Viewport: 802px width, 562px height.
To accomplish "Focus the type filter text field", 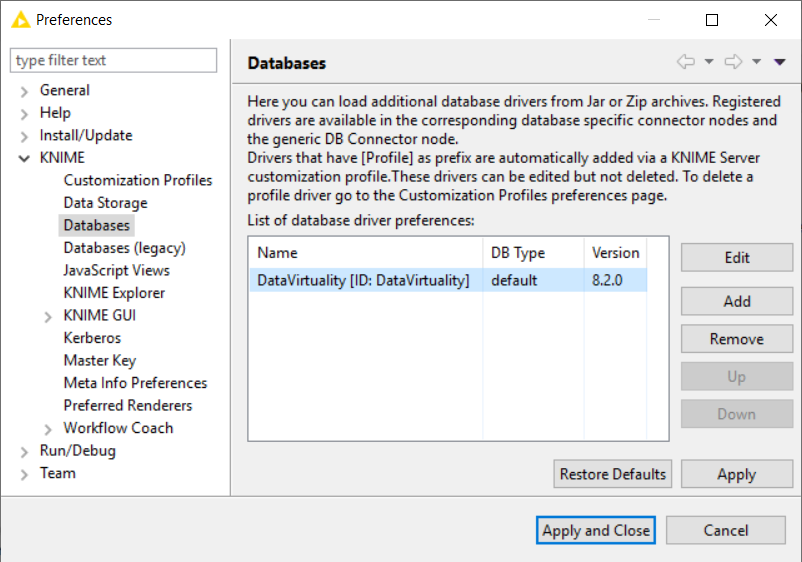I will [x=114, y=60].
